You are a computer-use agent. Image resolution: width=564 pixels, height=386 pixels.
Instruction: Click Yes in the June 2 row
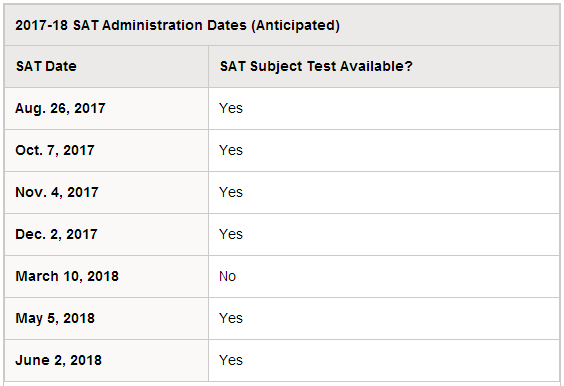click(231, 360)
